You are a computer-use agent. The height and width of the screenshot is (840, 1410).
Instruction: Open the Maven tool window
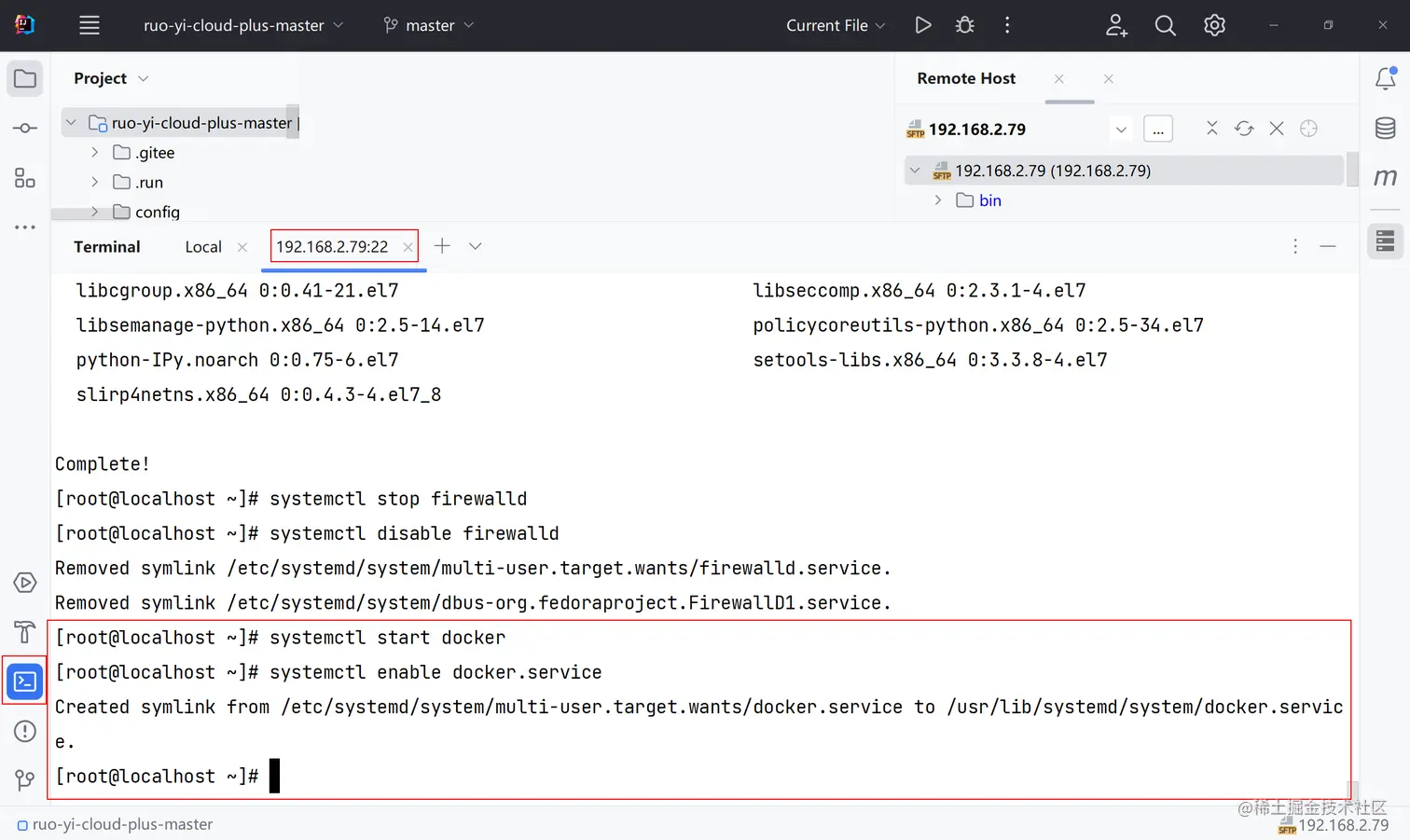click(1386, 177)
